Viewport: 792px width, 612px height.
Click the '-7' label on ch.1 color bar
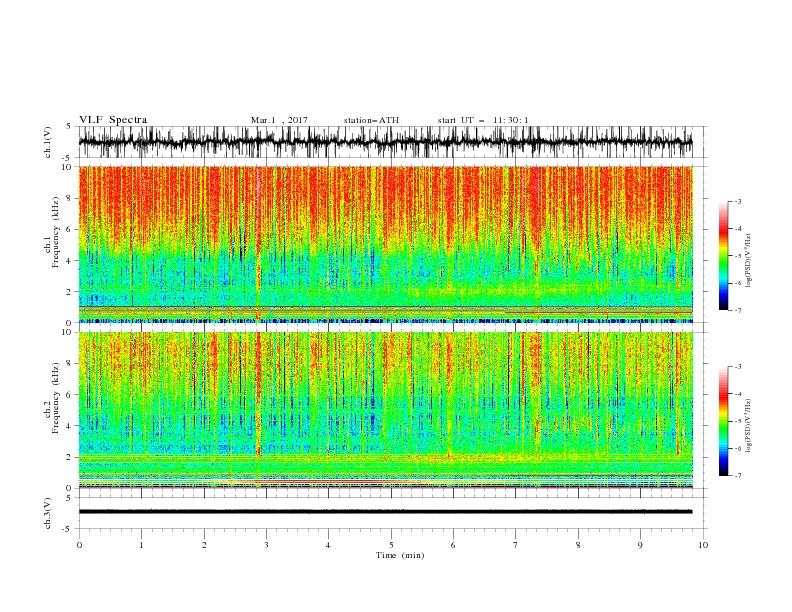coord(737,310)
